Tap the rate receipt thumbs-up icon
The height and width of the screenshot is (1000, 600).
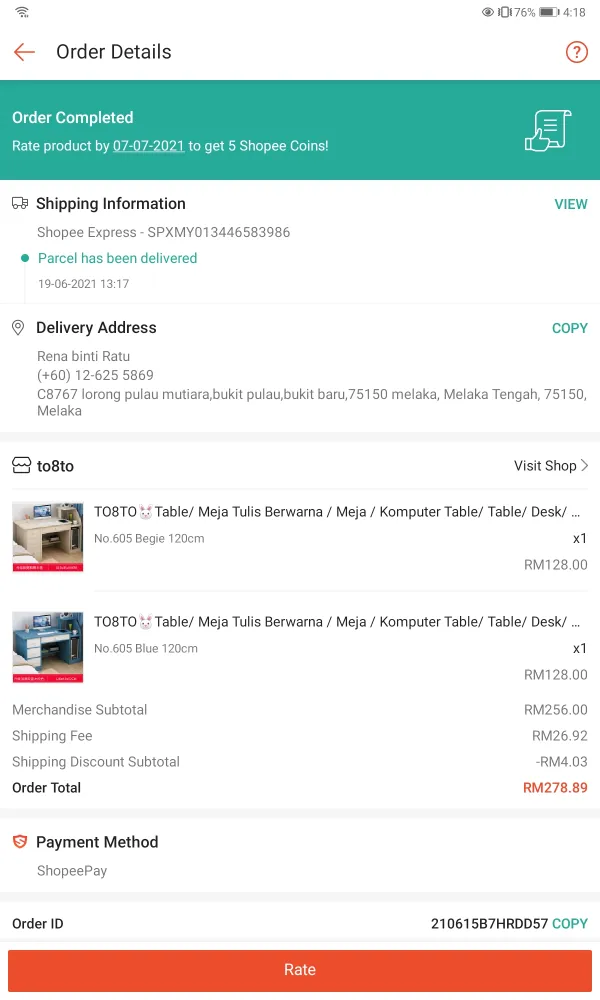548,131
